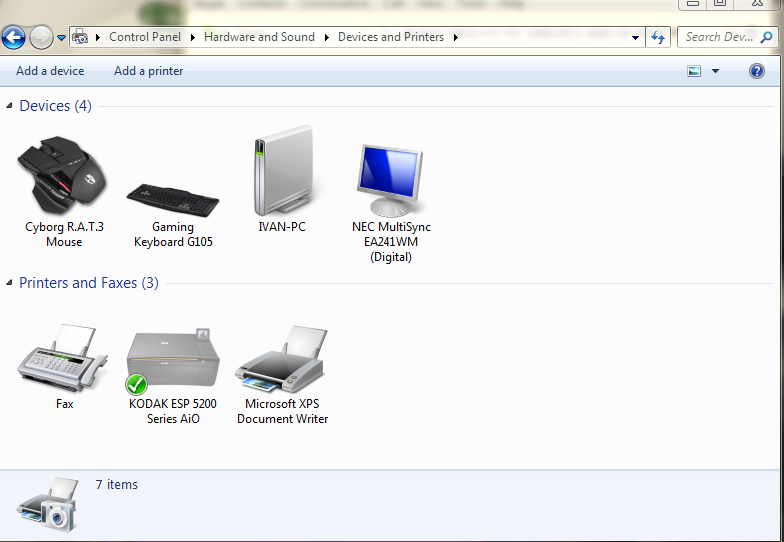Image resolution: width=784 pixels, height=542 pixels.
Task: Expand the arrow after Devices and Printers
Action: tap(456, 37)
